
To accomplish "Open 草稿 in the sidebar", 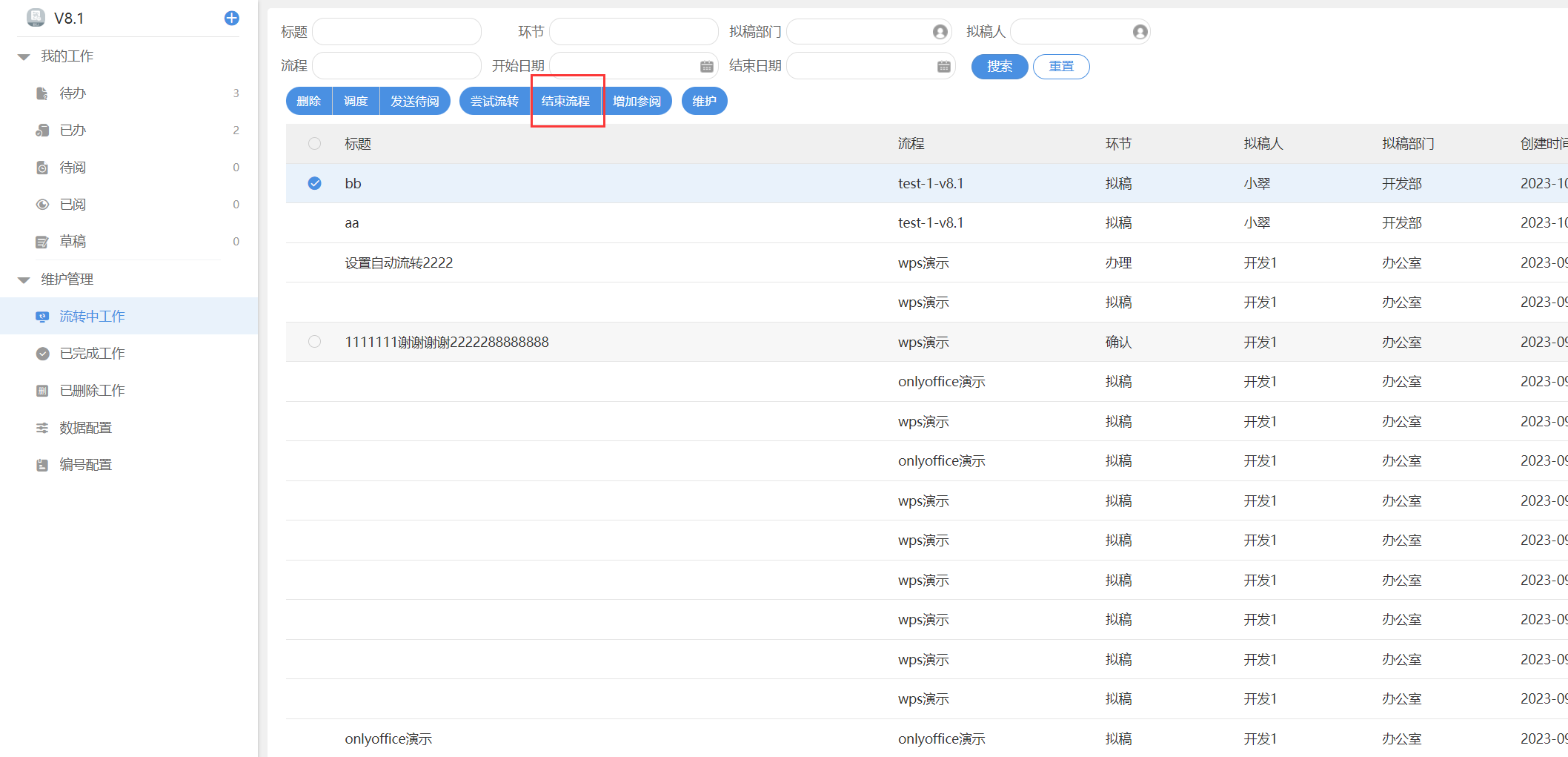I will [x=129, y=242].
